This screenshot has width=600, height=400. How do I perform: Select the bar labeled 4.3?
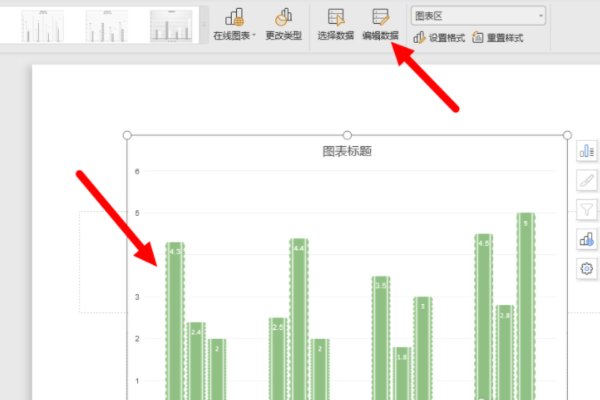click(x=175, y=322)
